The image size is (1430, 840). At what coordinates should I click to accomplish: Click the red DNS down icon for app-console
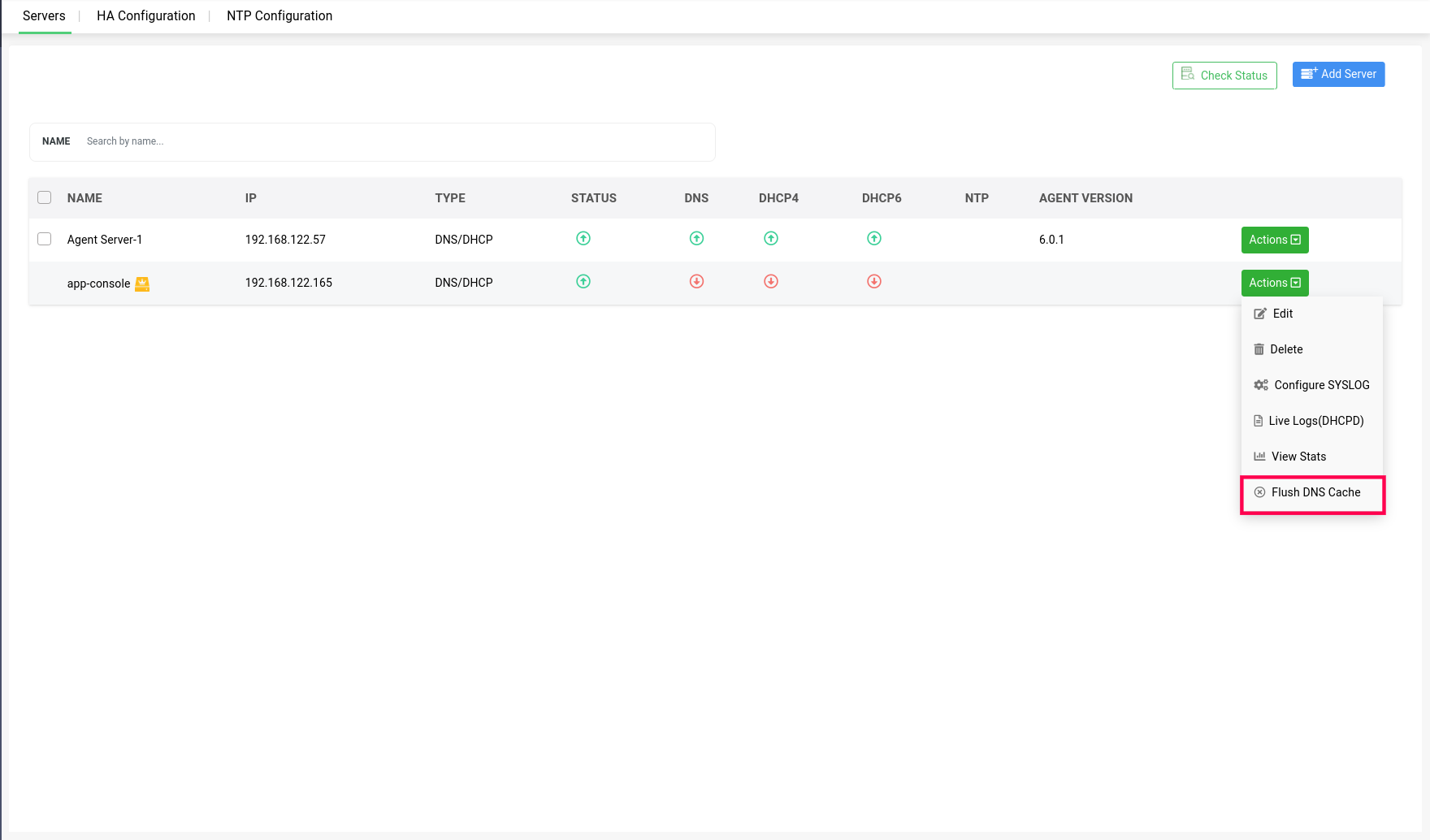(696, 282)
